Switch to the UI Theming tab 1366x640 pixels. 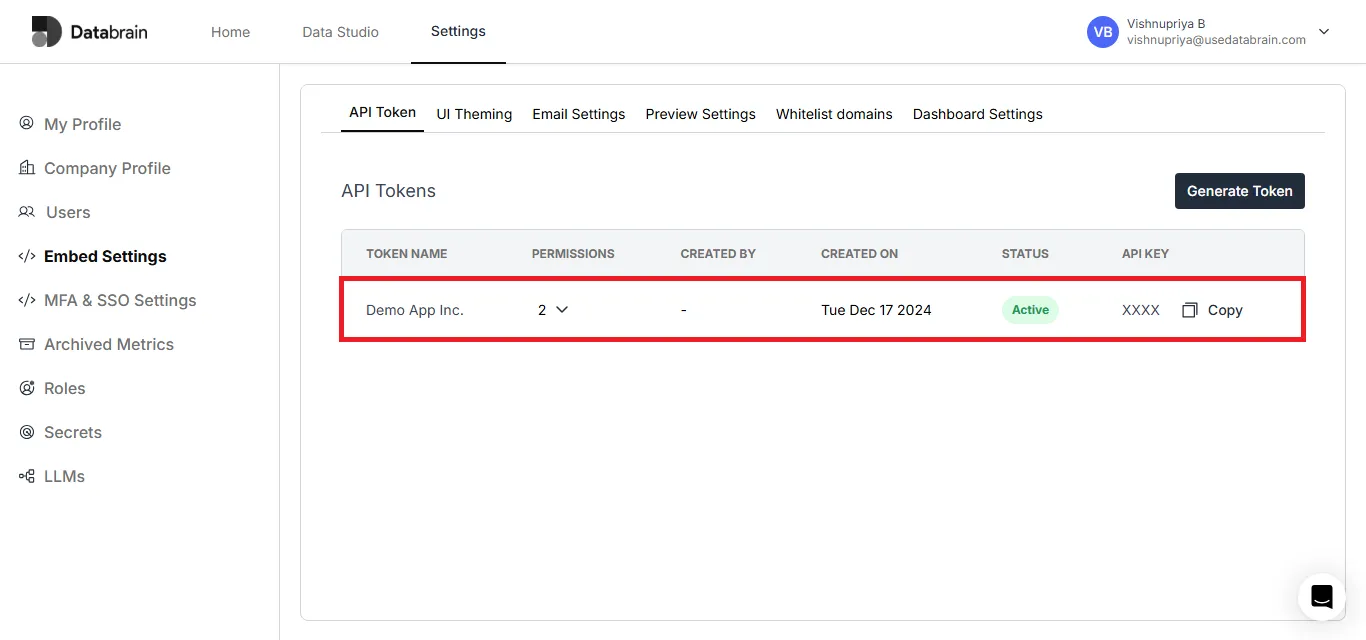pos(474,114)
